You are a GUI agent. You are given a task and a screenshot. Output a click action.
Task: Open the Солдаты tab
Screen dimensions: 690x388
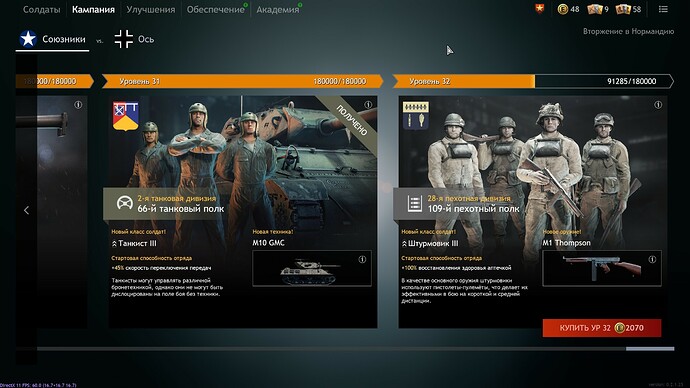(x=41, y=9)
